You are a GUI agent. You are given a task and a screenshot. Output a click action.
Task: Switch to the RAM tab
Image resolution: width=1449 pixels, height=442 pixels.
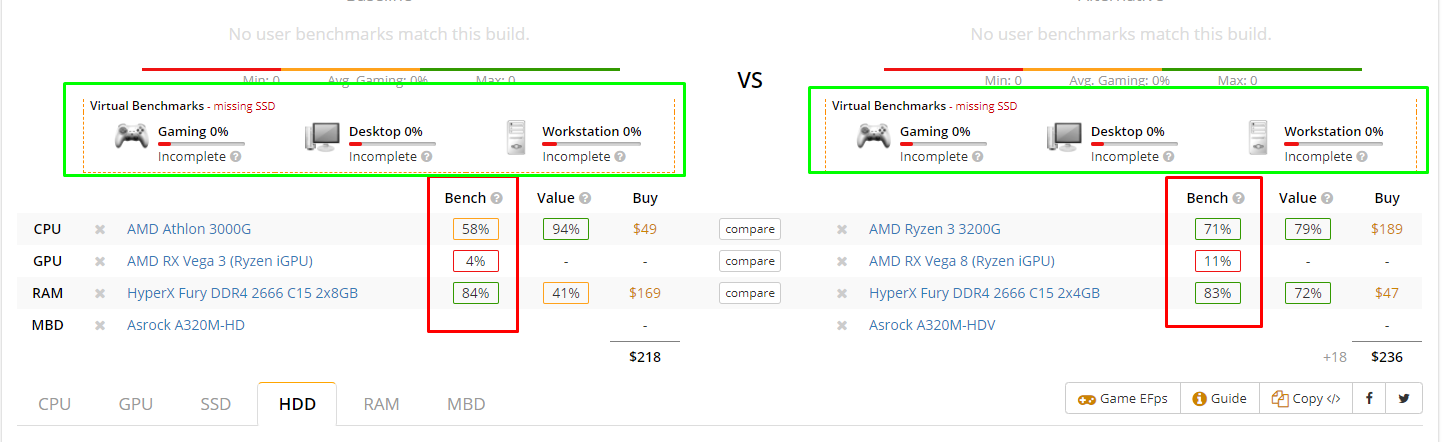381,404
